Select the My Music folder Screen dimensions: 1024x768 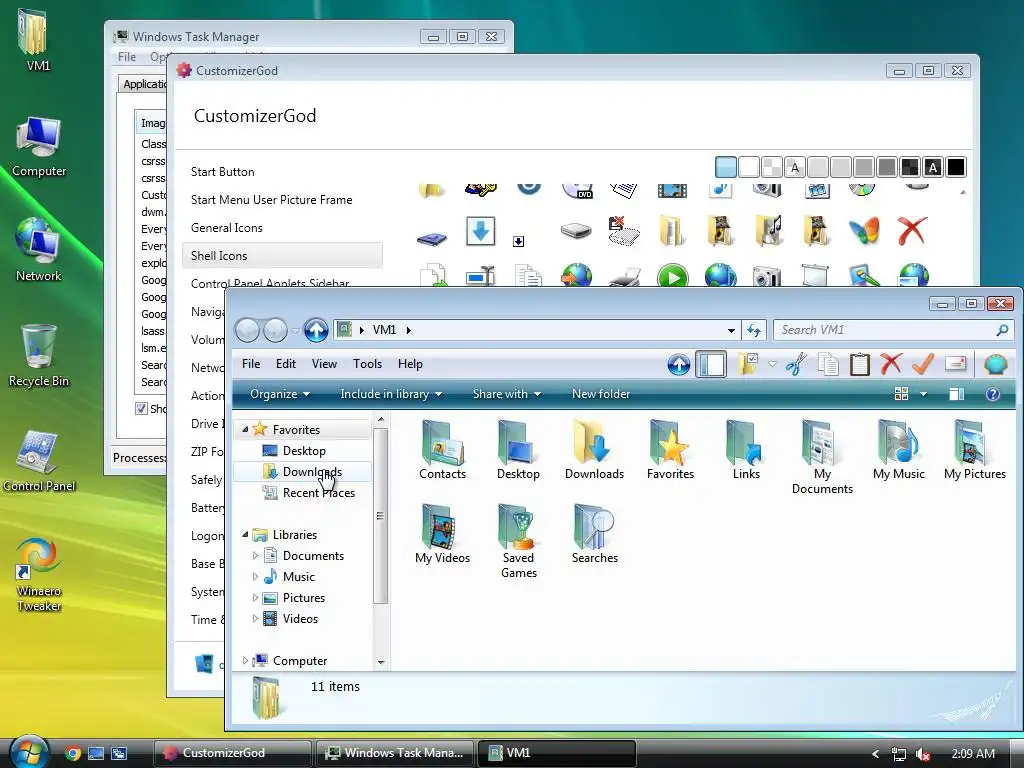click(899, 449)
